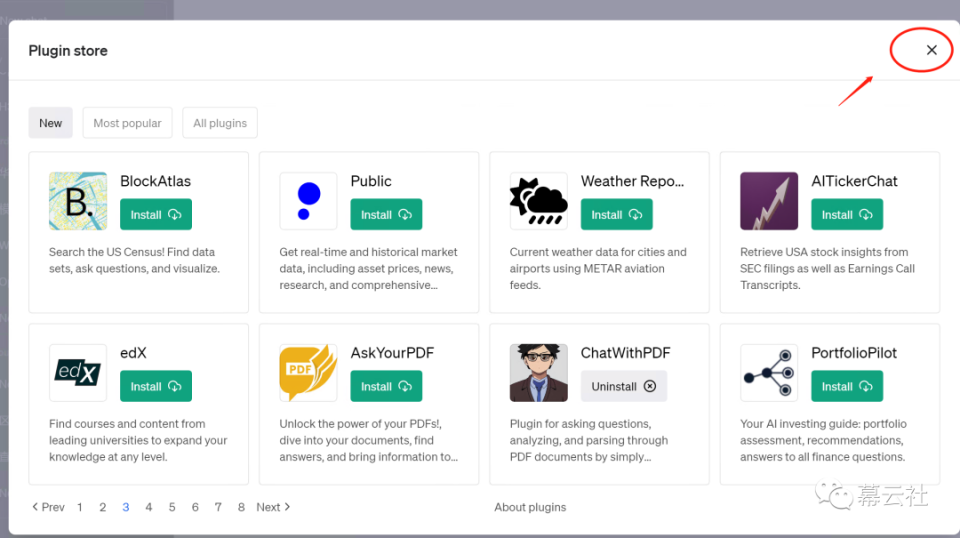
Task: Click the edX plugin logo
Action: (78, 373)
